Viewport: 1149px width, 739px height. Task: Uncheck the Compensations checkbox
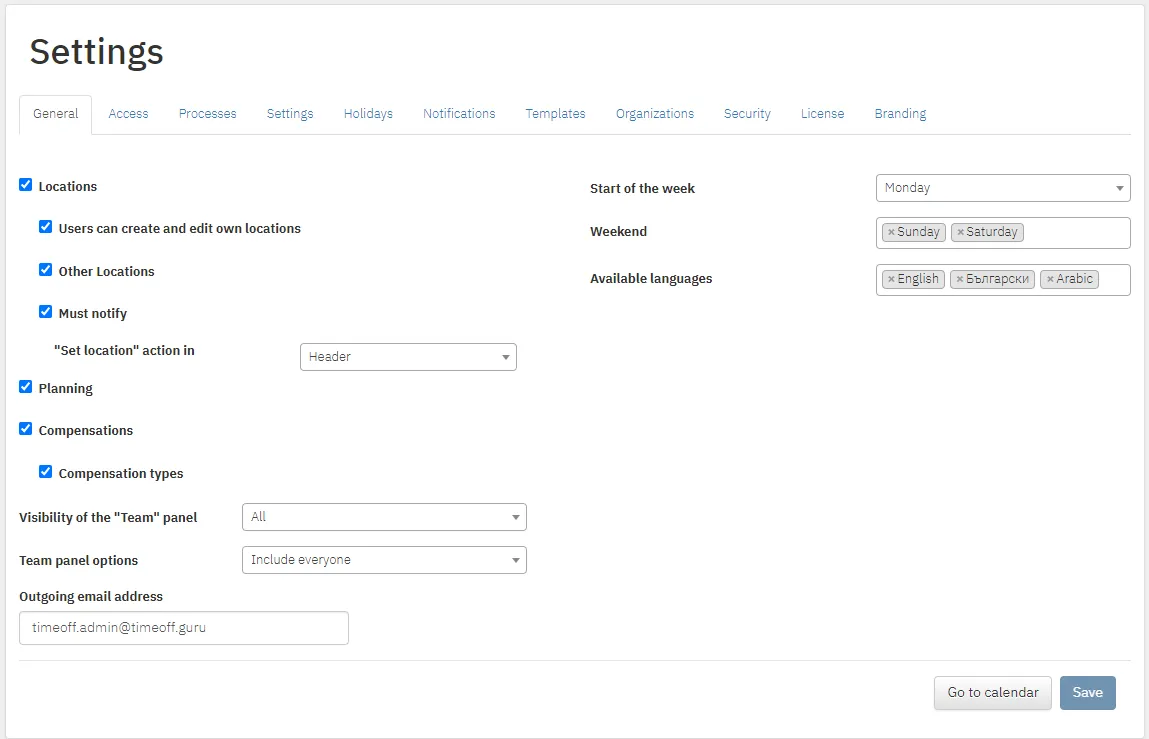(x=26, y=429)
